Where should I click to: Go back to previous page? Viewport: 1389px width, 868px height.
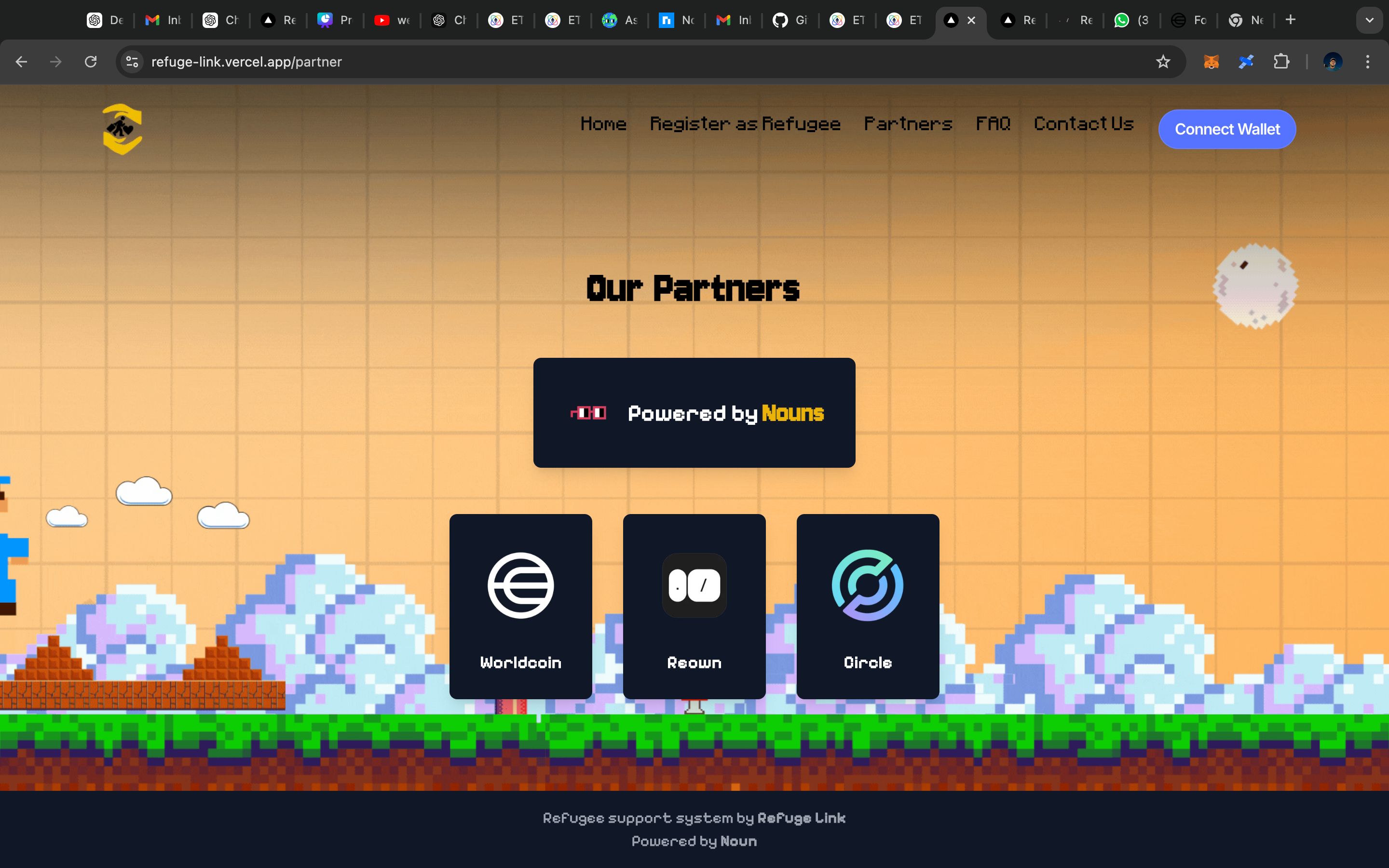point(21,61)
